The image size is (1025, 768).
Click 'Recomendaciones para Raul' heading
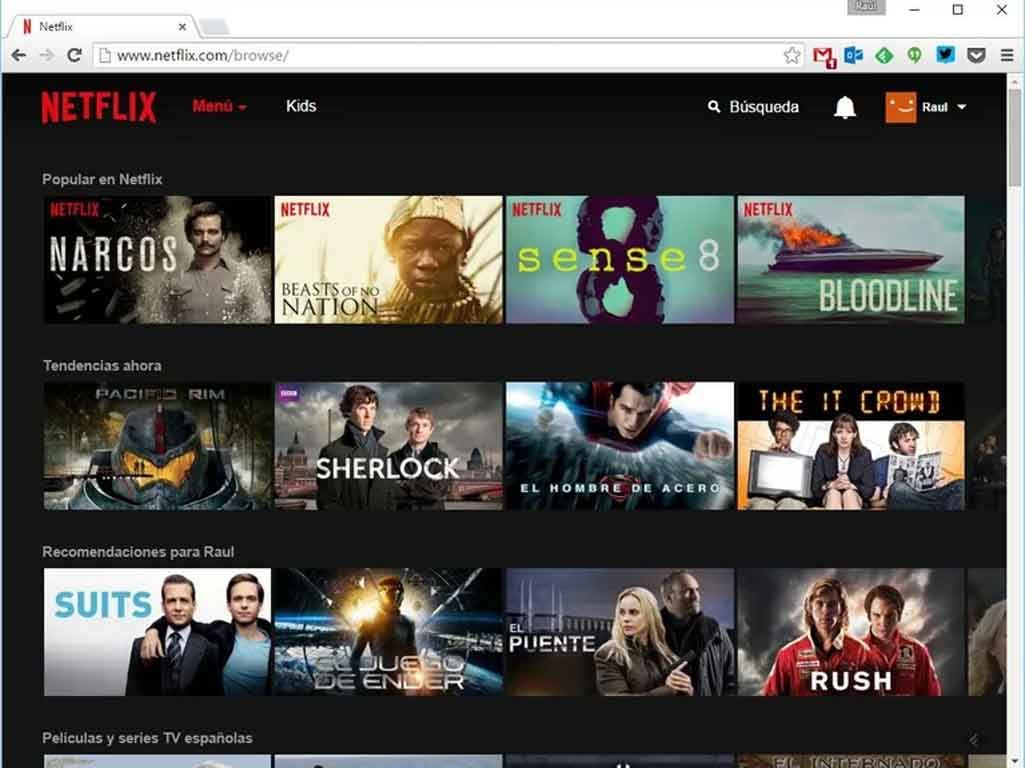click(x=138, y=552)
